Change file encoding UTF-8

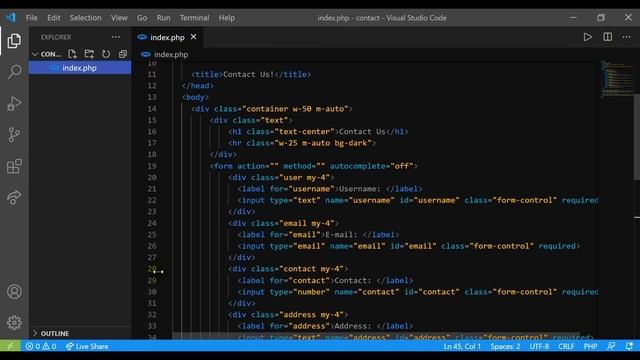pyautogui.click(x=539, y=346)
